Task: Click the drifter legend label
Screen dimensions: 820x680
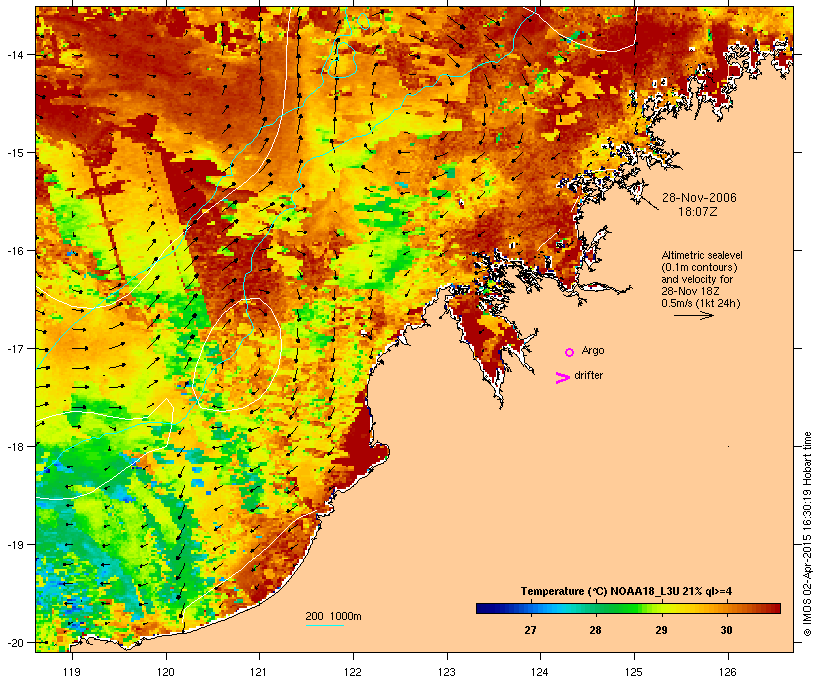Action: [588, 375]
